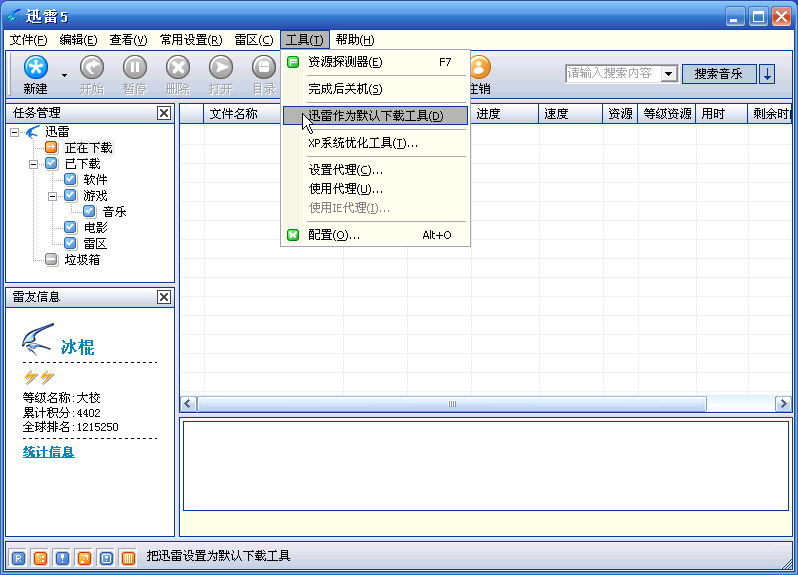Sort by 用时 column header
798x575 pixels.
click(x=722, y=113)
